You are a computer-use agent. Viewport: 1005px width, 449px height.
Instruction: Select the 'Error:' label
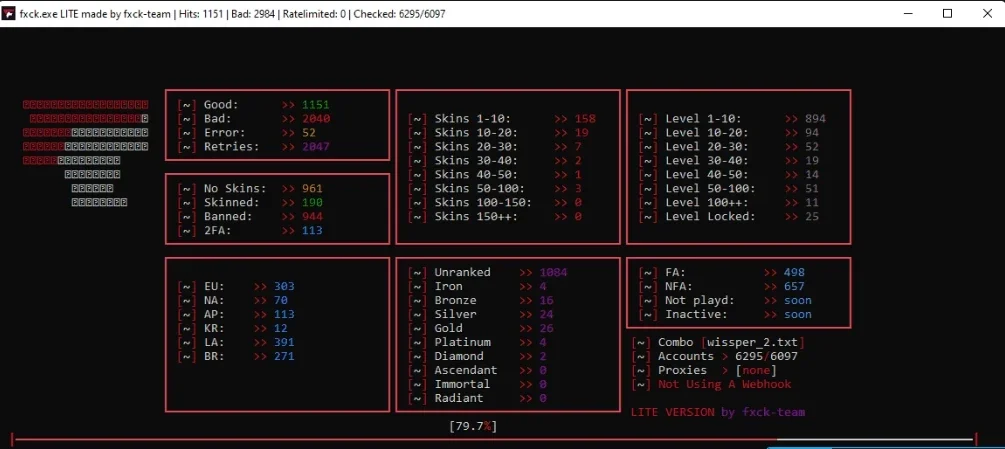(x=225, y=133)
